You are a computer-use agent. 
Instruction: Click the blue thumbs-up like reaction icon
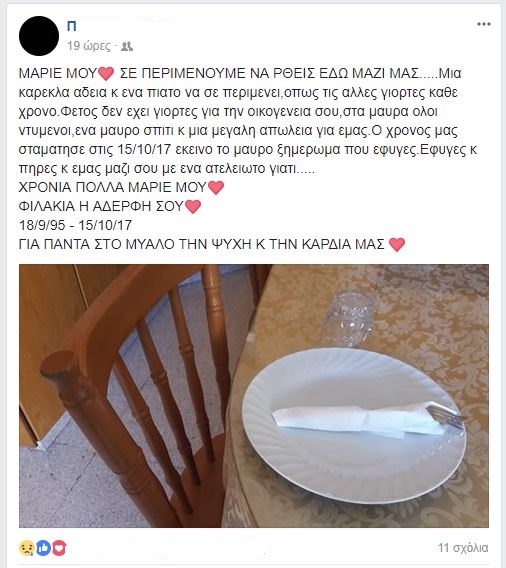43,548
